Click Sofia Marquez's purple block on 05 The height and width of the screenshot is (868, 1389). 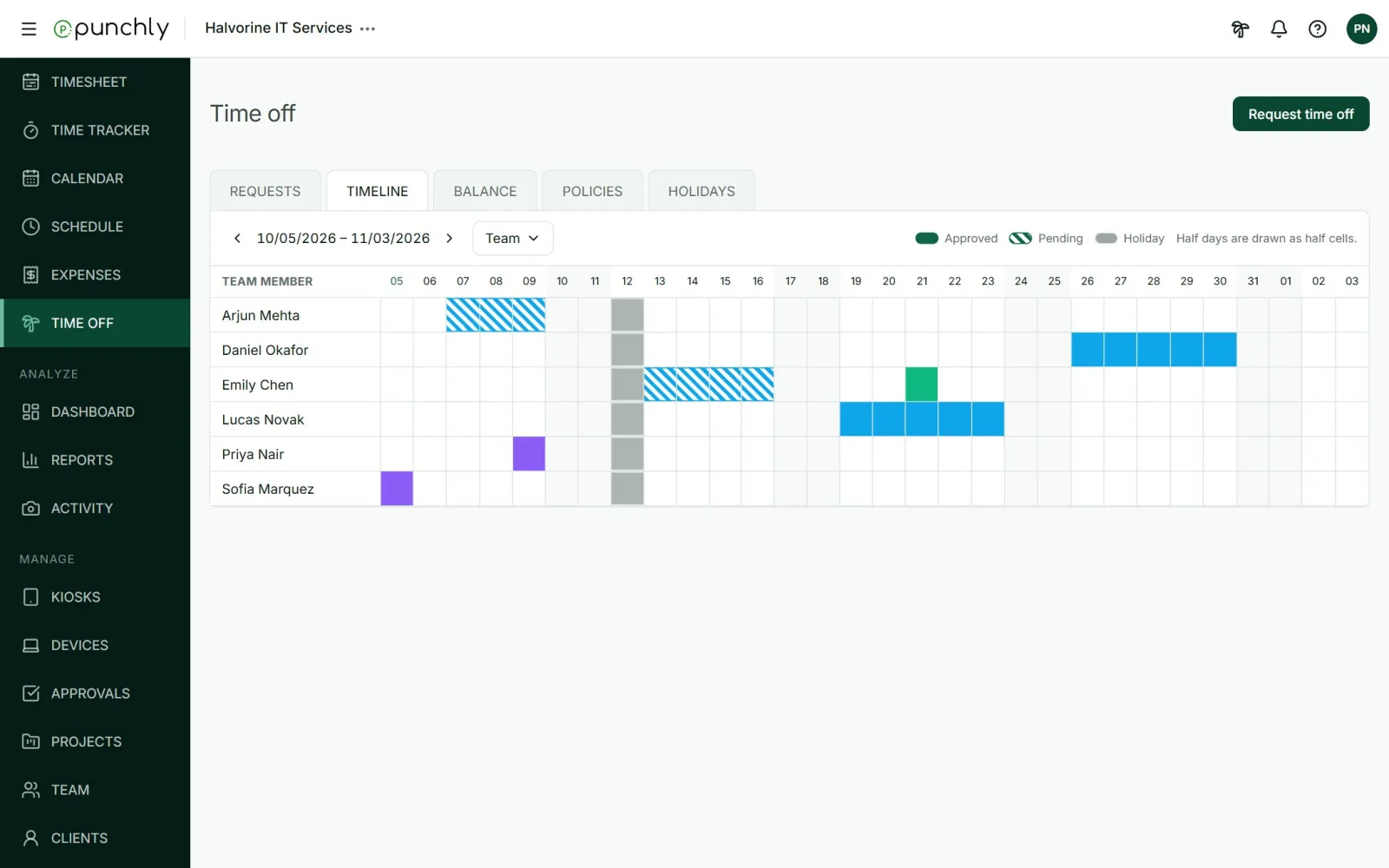(397, 489)
